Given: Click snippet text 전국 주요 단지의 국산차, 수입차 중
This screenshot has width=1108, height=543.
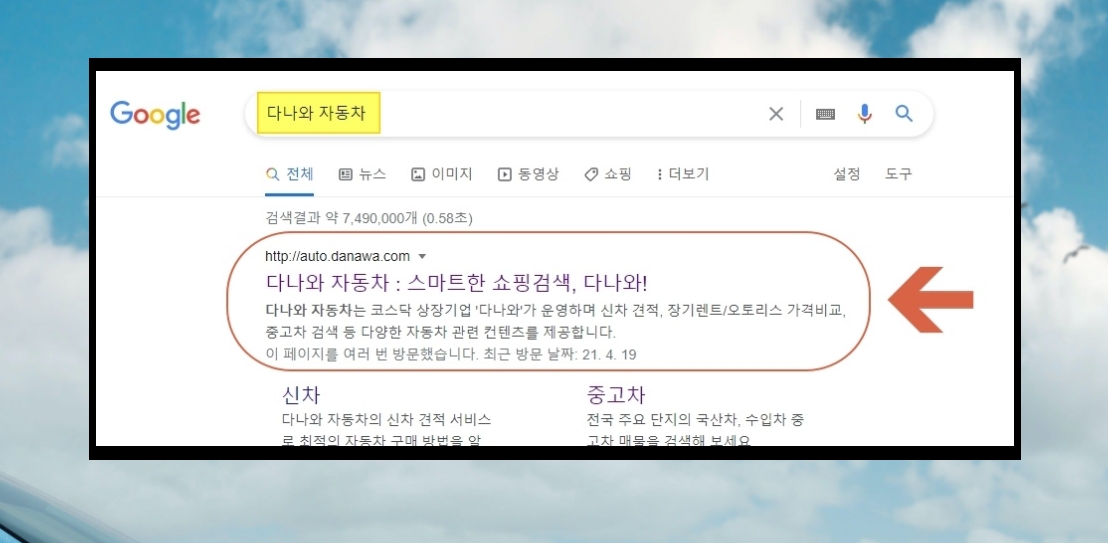Looking at the screenshot, I should pos(695,420).
